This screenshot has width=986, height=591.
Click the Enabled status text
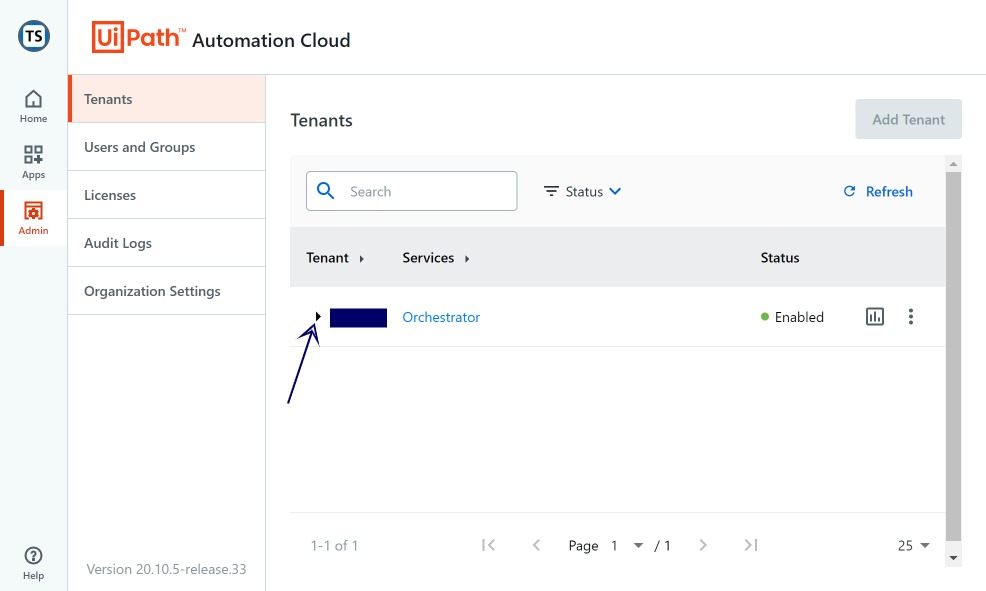coord(799,317)
